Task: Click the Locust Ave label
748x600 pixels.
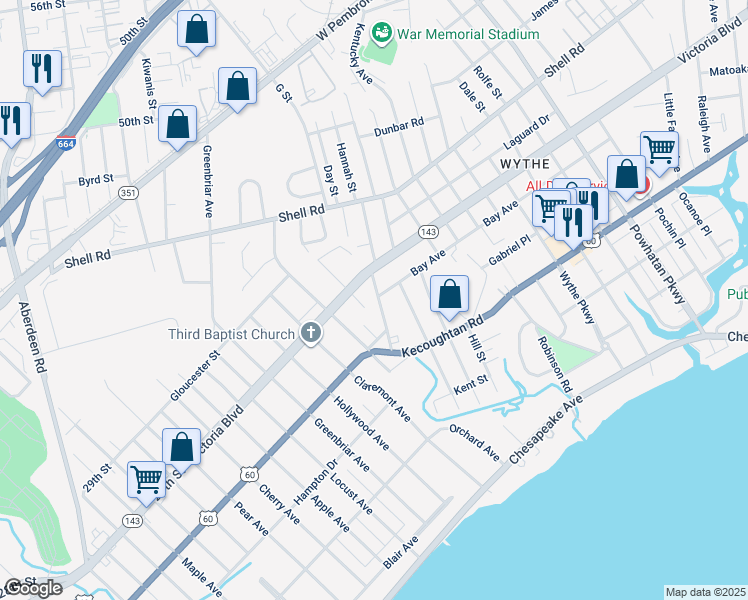Action: (351, 494)
